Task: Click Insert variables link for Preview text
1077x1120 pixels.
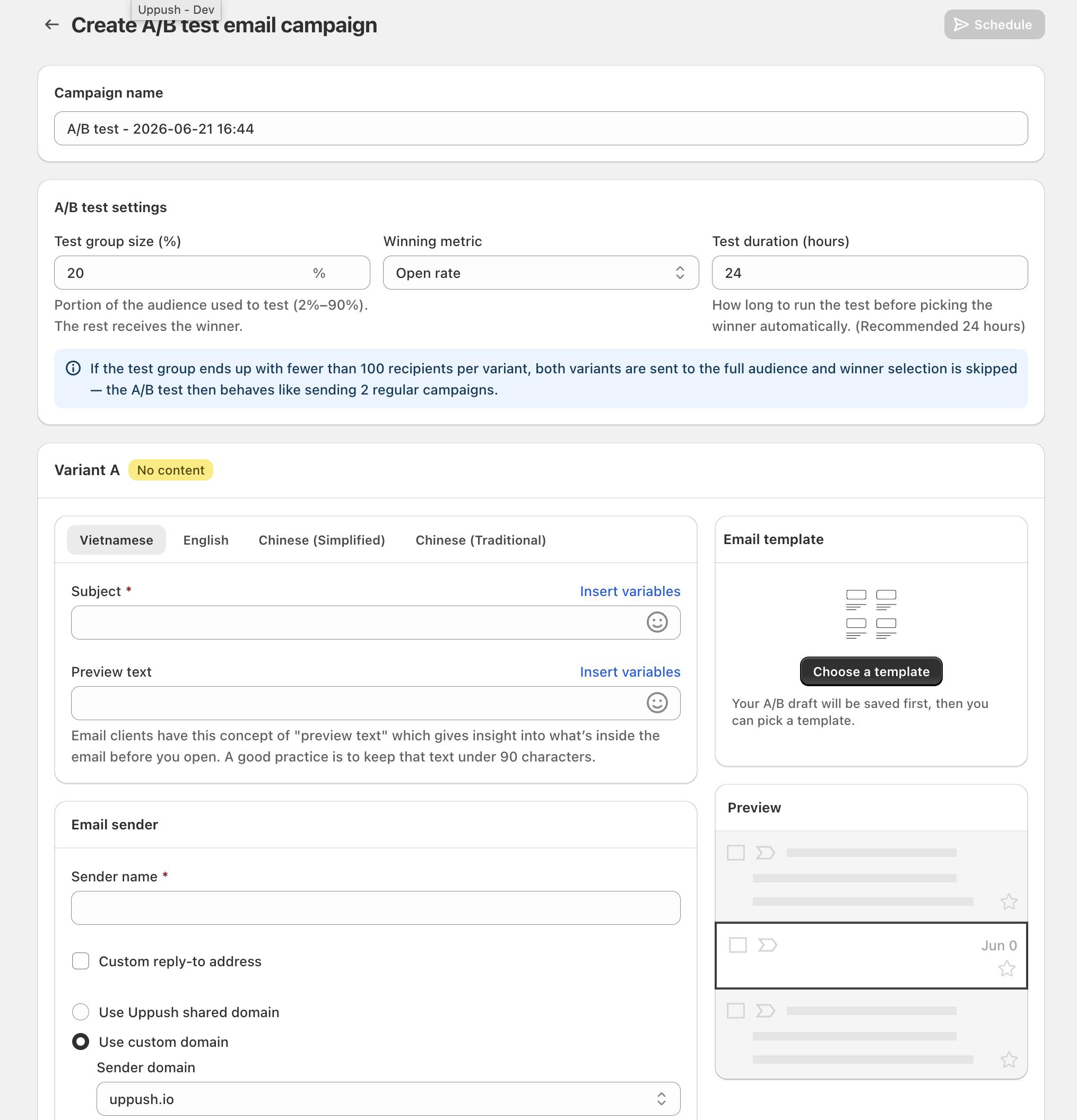Action: click(x=630, y=672)
